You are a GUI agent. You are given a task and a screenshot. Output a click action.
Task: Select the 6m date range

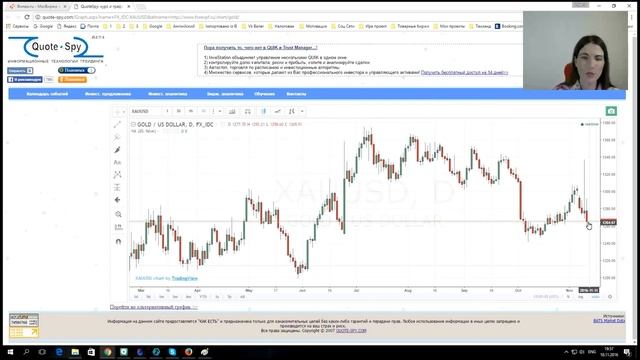click(x=189, y=297)
